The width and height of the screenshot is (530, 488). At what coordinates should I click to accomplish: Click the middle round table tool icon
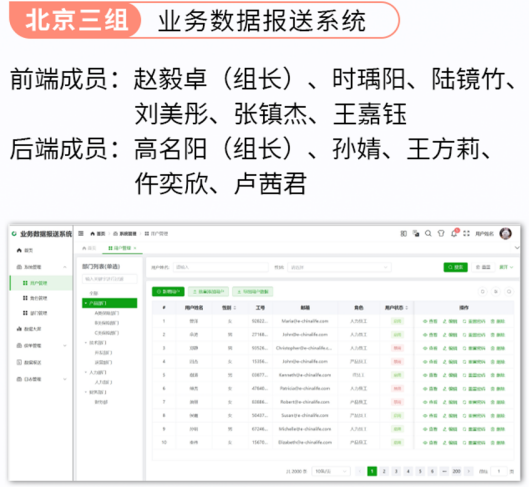click(496, 291)
